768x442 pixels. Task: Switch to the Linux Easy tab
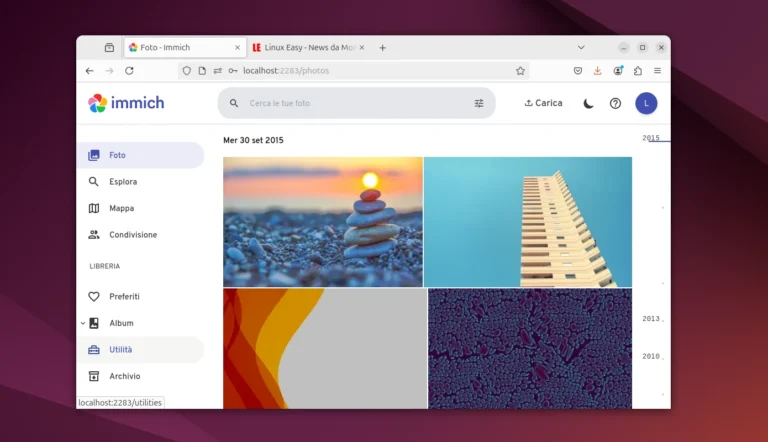[305, 47]
